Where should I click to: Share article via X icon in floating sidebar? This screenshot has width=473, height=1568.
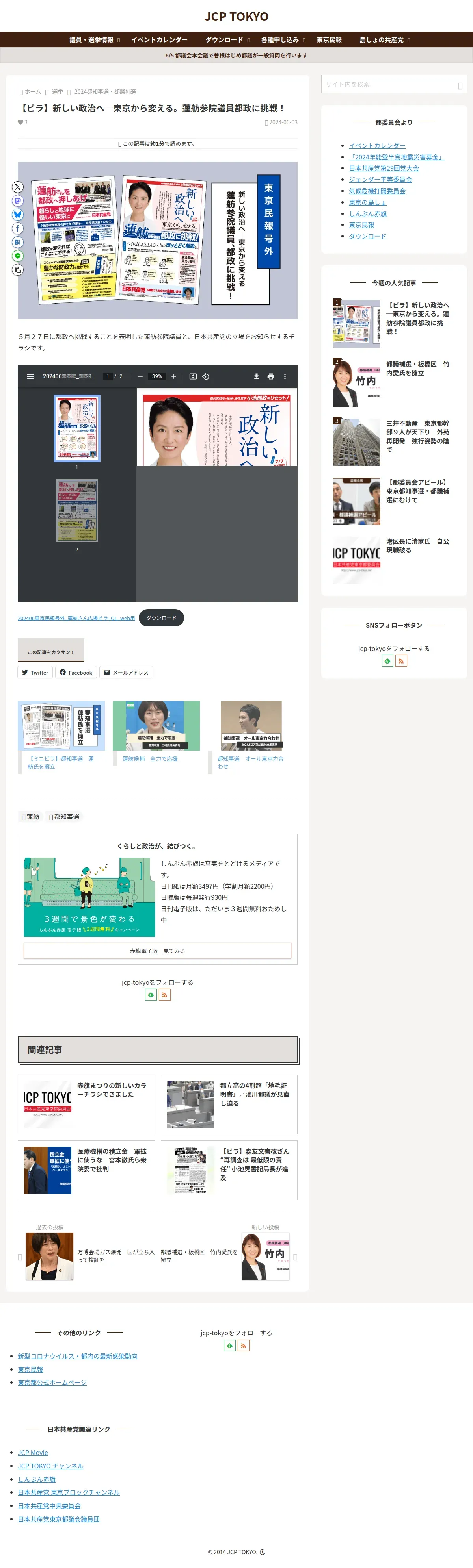(18, 187)
